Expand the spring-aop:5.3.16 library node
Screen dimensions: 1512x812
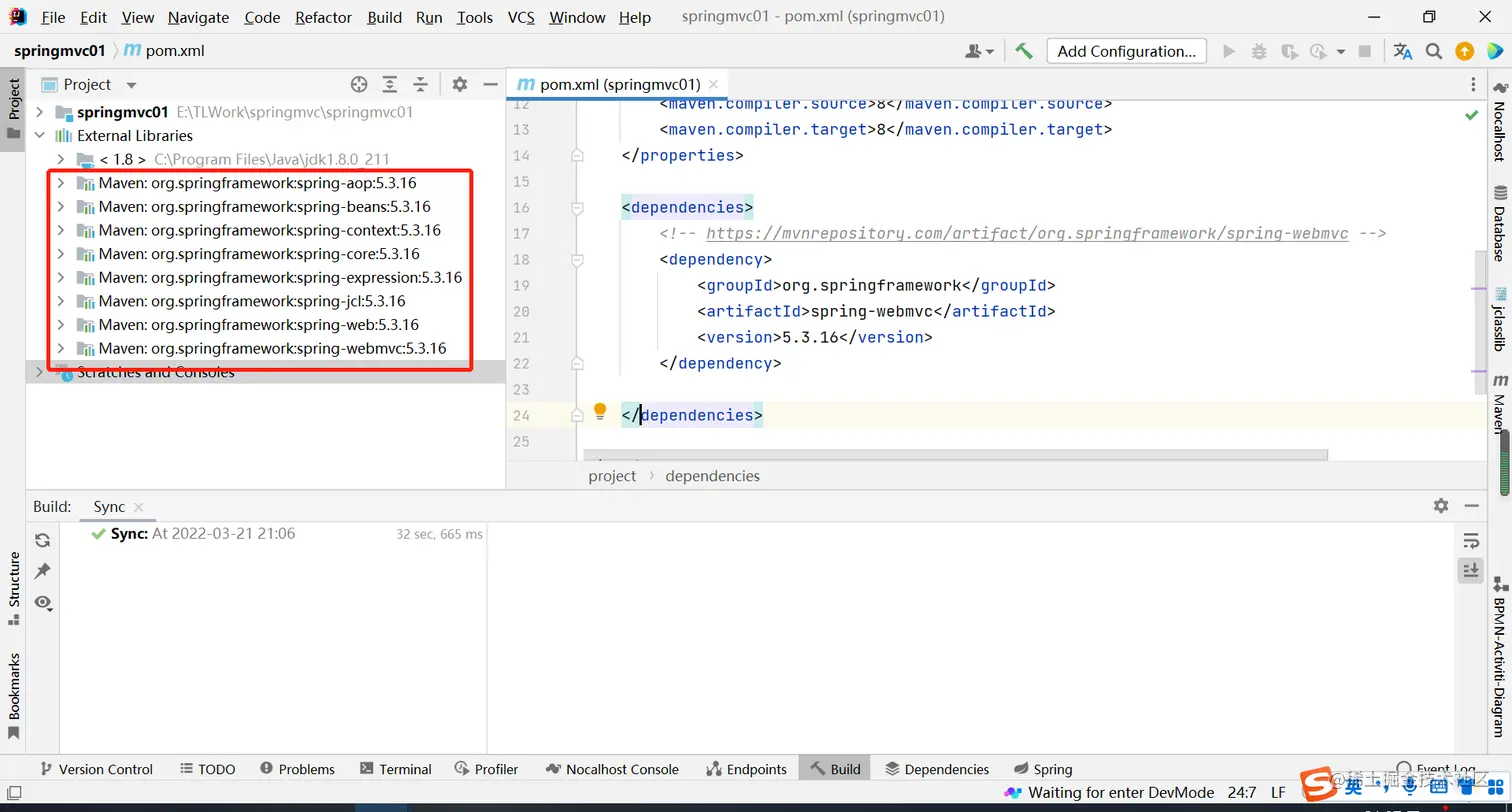point(61,183)
